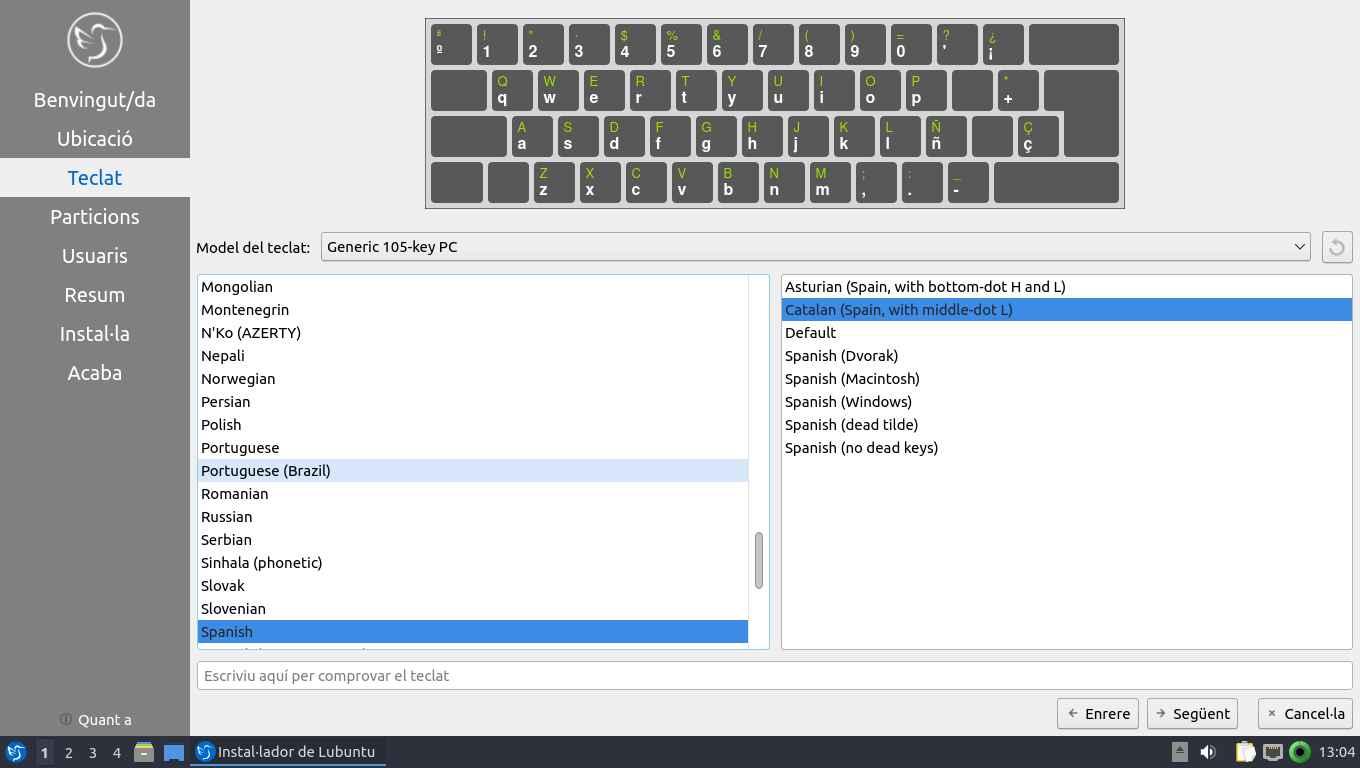Focus the keyboard test text field
Image resolution: width=1360 pixels, height=768 pixels.
click(774, 676)
